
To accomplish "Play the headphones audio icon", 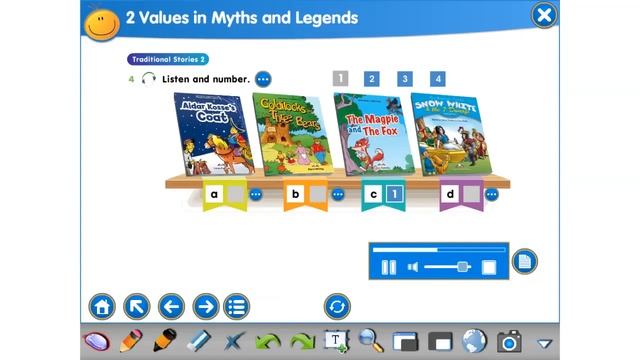I will coord(148,78).
